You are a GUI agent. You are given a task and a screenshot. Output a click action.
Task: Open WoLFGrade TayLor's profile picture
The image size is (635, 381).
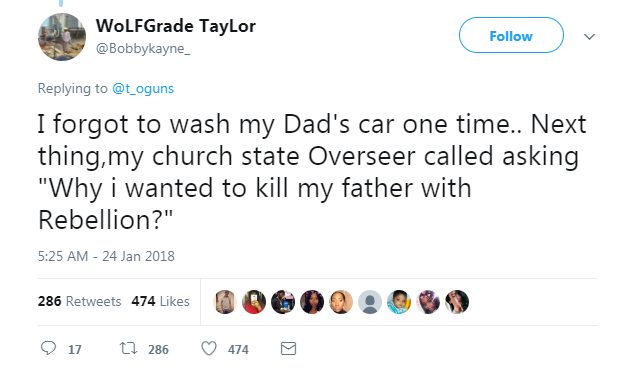(x=62, y=37)
